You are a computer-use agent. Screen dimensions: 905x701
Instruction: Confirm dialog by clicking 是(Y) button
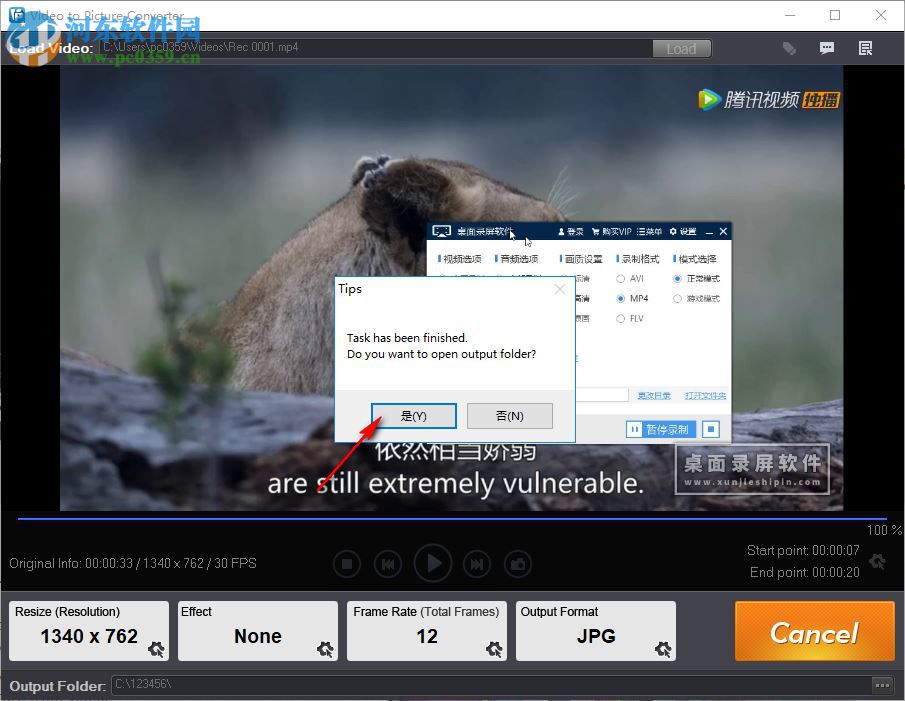point(414,415)
